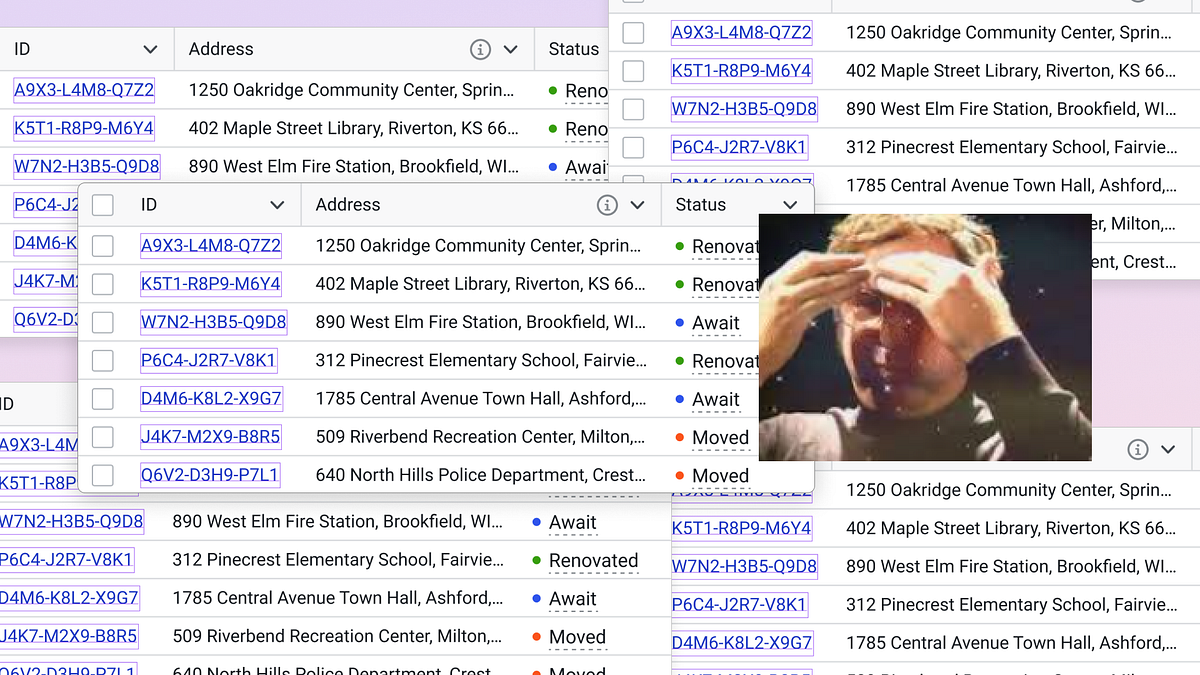
Task: Open the D4M6-K8L2-X9G7 link in the front table
Action: click(x=211, y=399)
